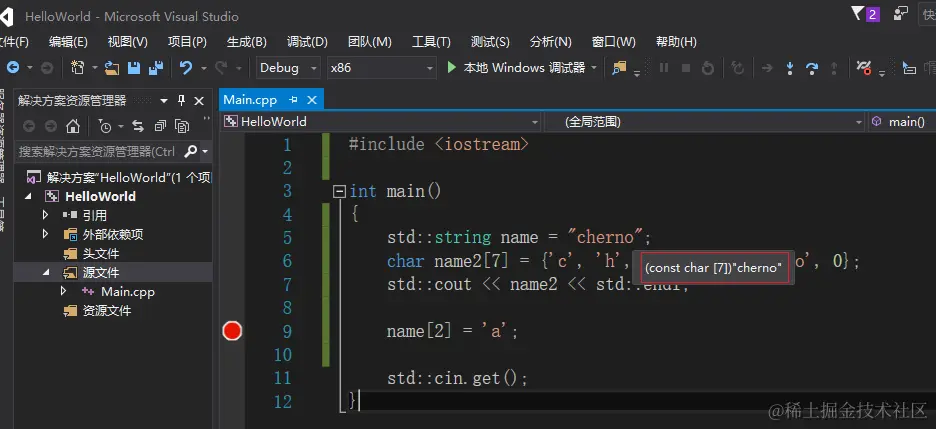
Task: Click the Save All icon
Action: coord(156,68)
